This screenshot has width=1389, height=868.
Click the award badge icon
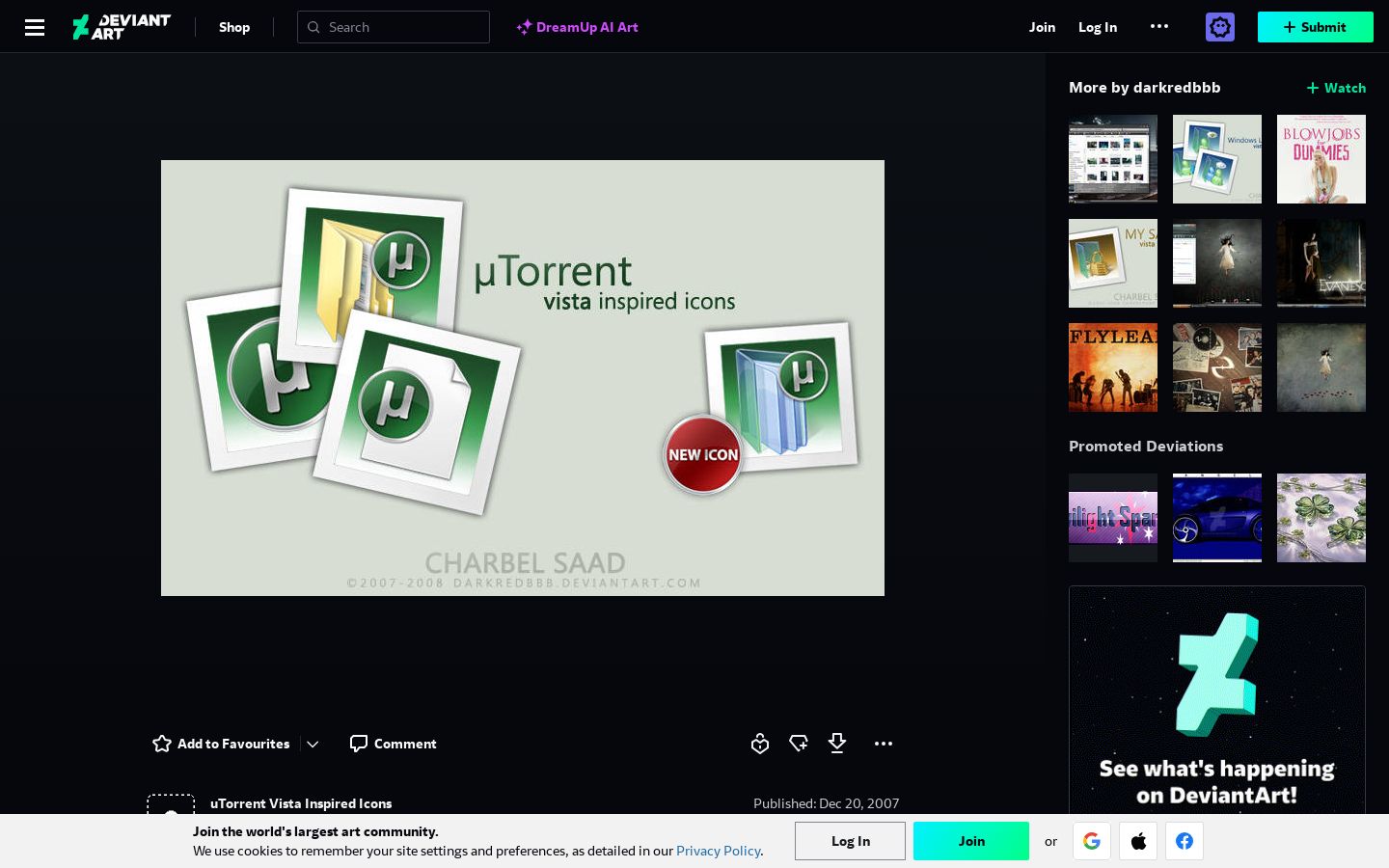click(760, 744)
